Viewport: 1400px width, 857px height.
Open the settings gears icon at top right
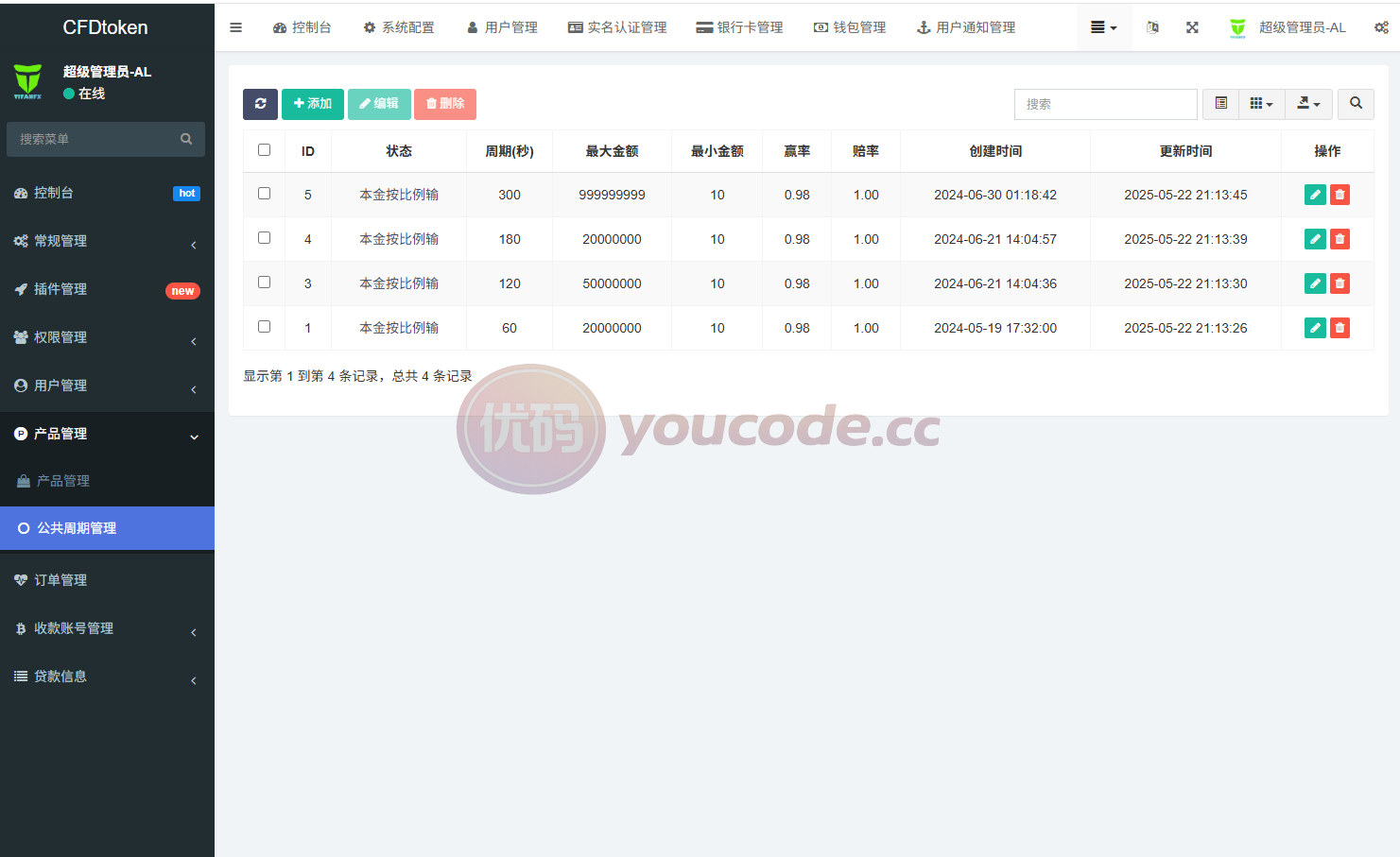(x=1381, y=27)
